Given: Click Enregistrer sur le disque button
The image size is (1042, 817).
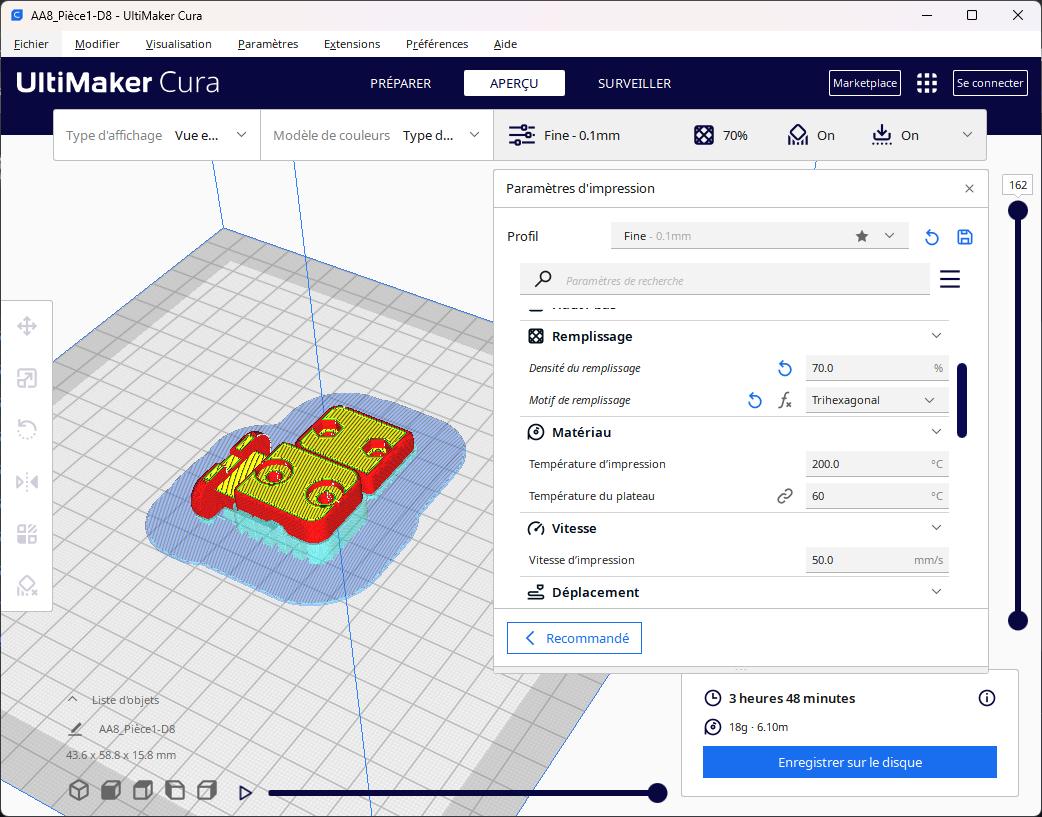Looking at the screenshot, I should coord(849,762).
